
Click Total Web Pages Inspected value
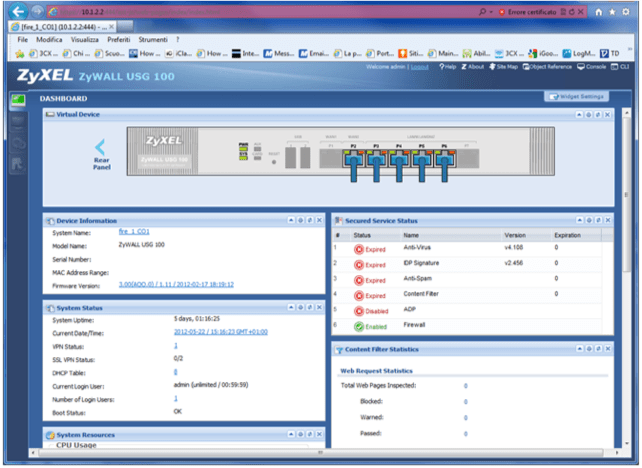[466, 386]
